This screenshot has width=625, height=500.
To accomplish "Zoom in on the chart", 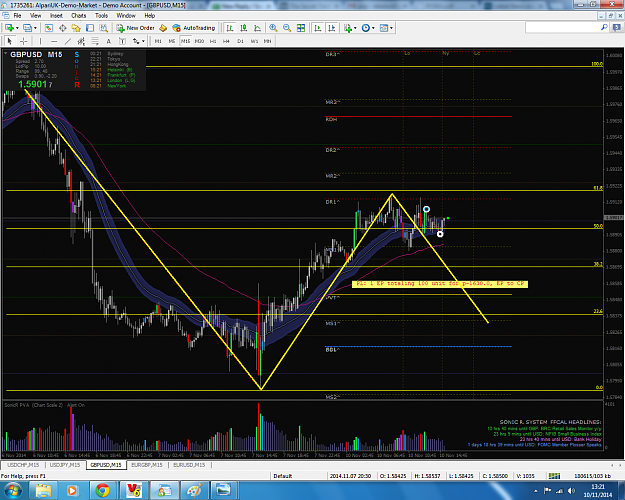I will (273, 28).
